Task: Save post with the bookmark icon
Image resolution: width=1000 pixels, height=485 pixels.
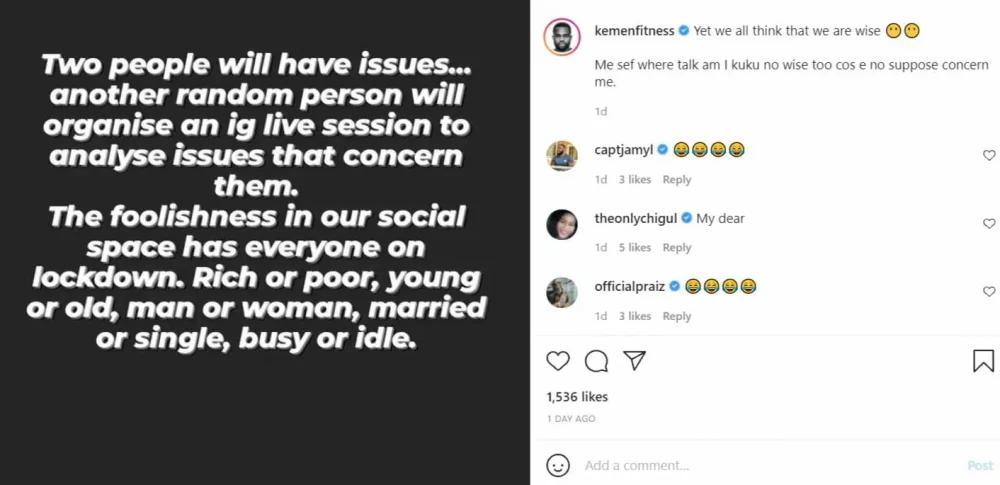Action: coord(983,360)
